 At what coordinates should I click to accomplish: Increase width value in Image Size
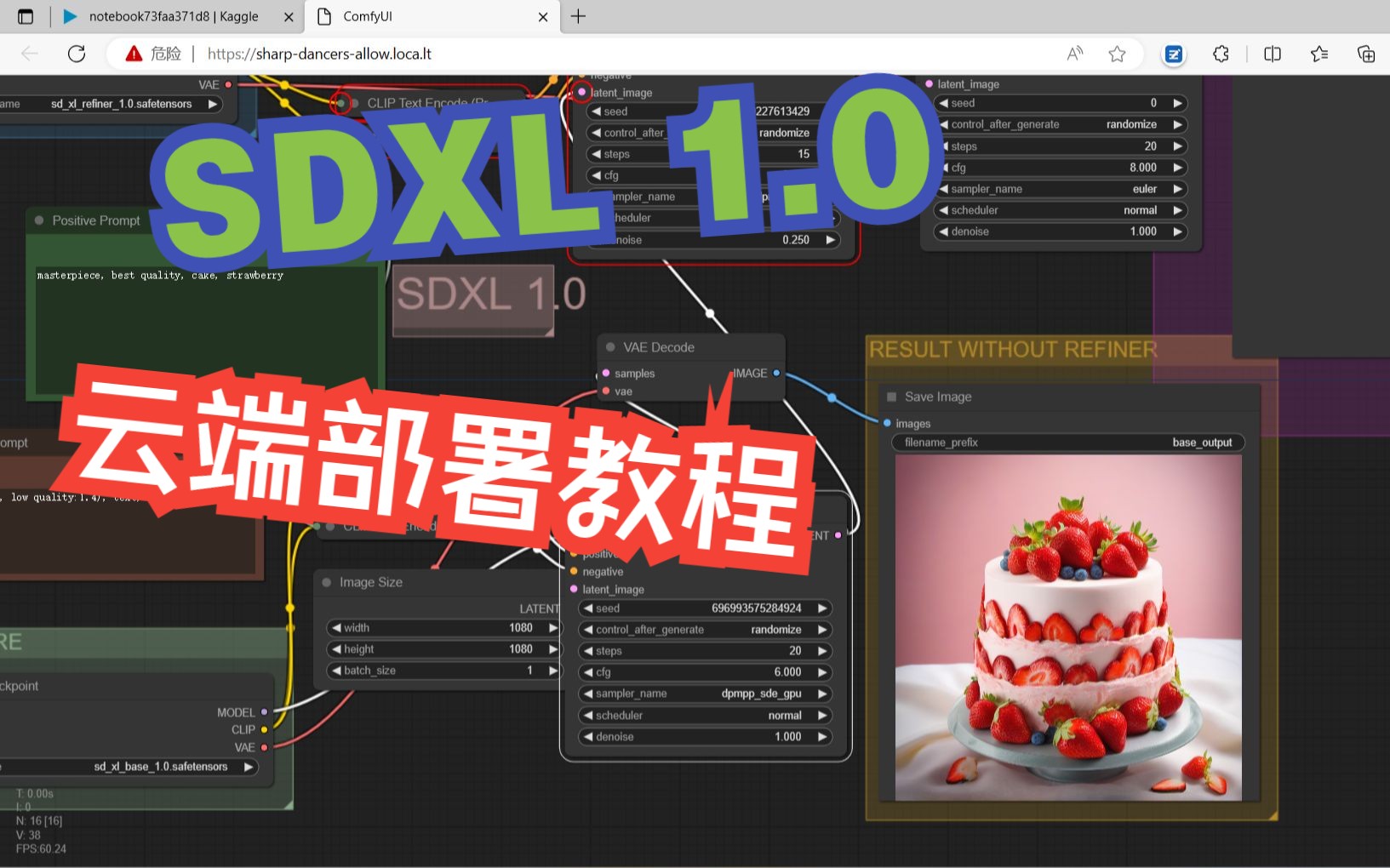(x=552, y=628)
